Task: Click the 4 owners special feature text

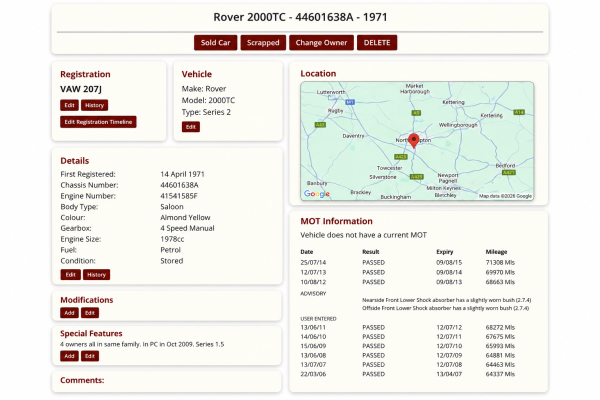Action: [142, 344]
